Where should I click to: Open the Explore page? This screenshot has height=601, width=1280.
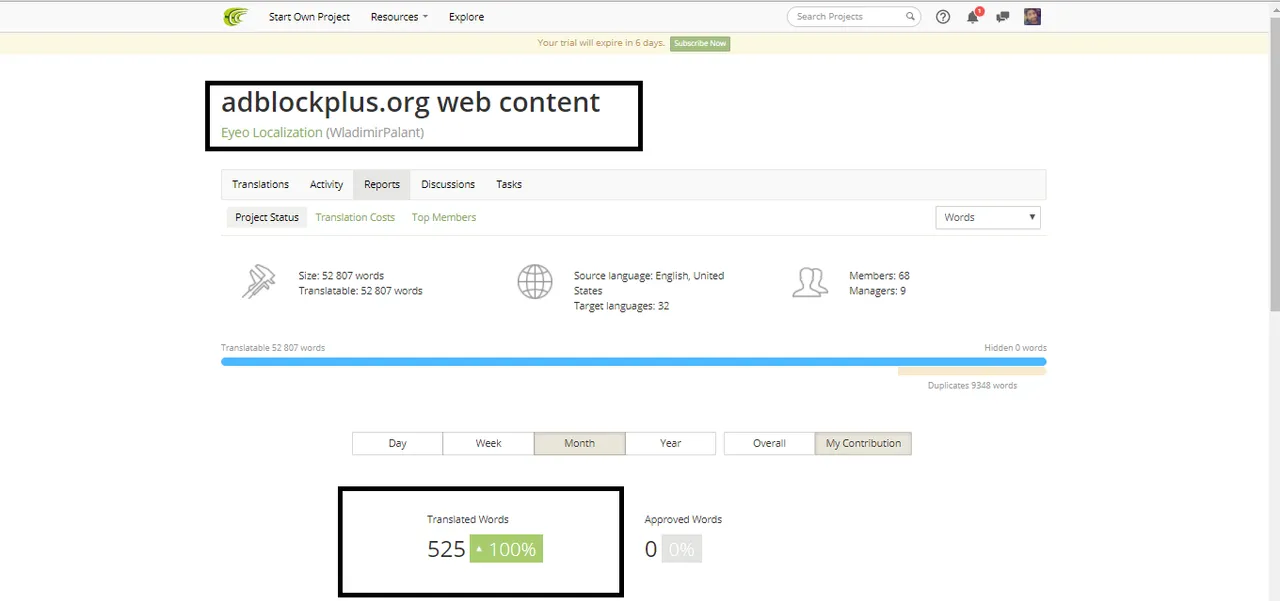pos(466,17)
